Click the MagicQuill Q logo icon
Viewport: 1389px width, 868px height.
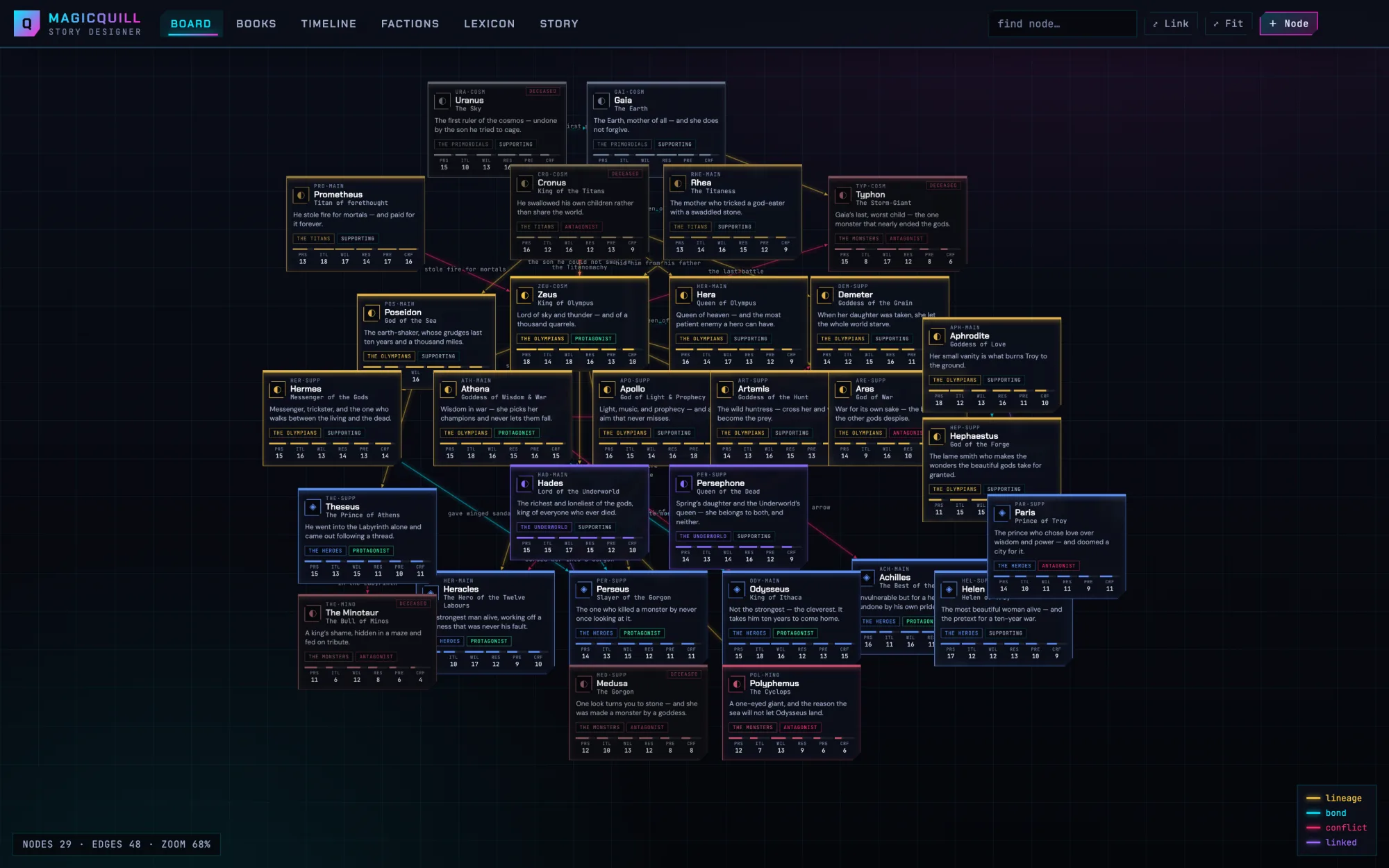[x=26, y=24]
